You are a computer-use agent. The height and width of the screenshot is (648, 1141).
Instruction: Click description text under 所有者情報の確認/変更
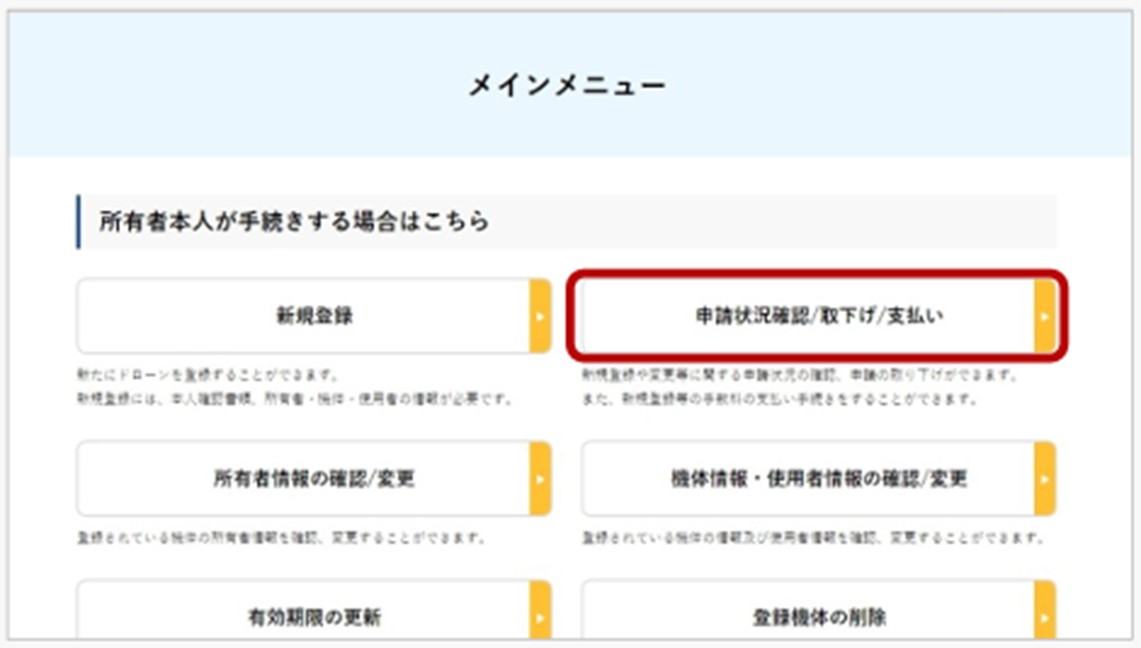281,538
